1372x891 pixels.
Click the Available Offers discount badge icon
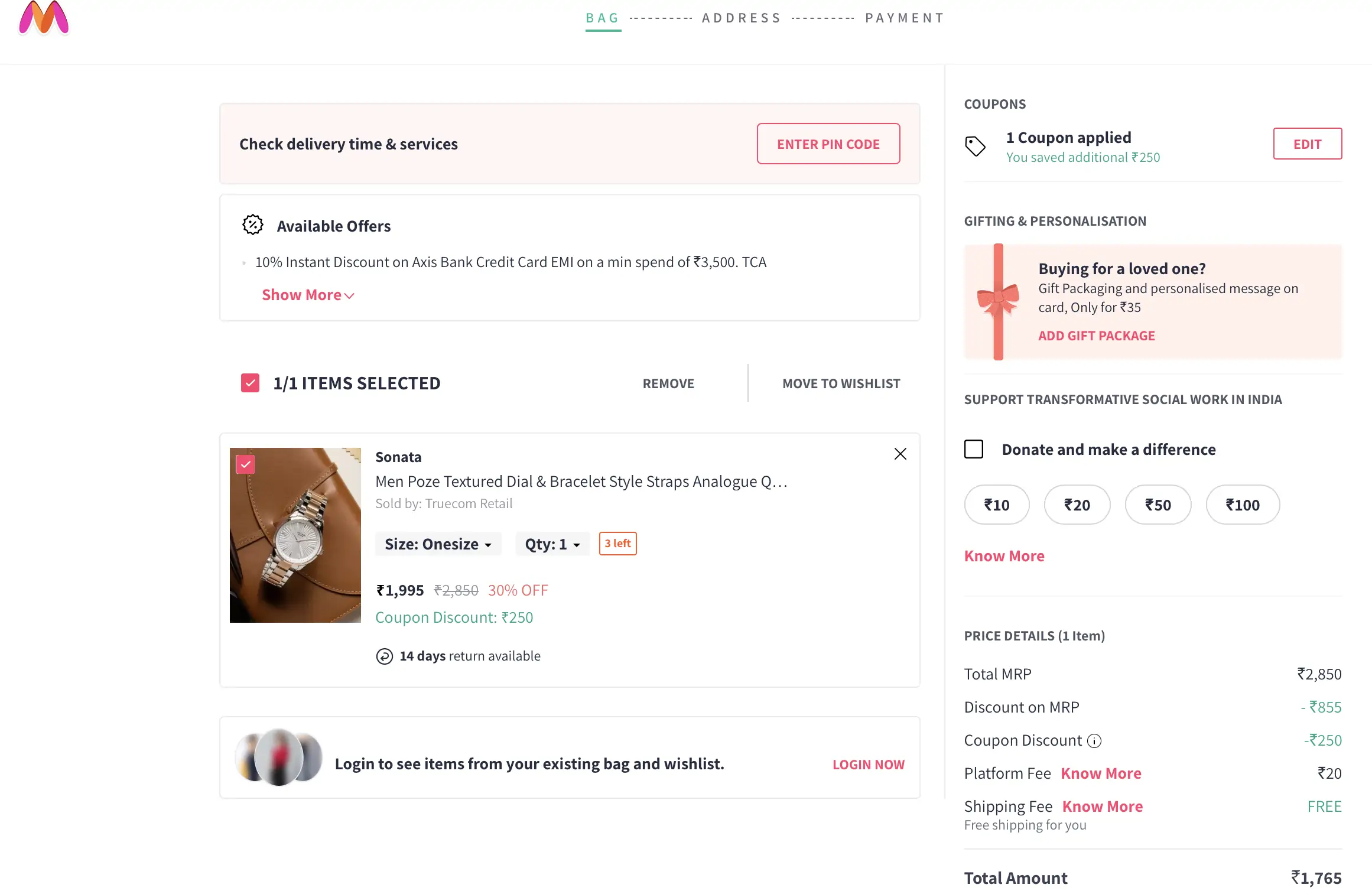[253, 225]
